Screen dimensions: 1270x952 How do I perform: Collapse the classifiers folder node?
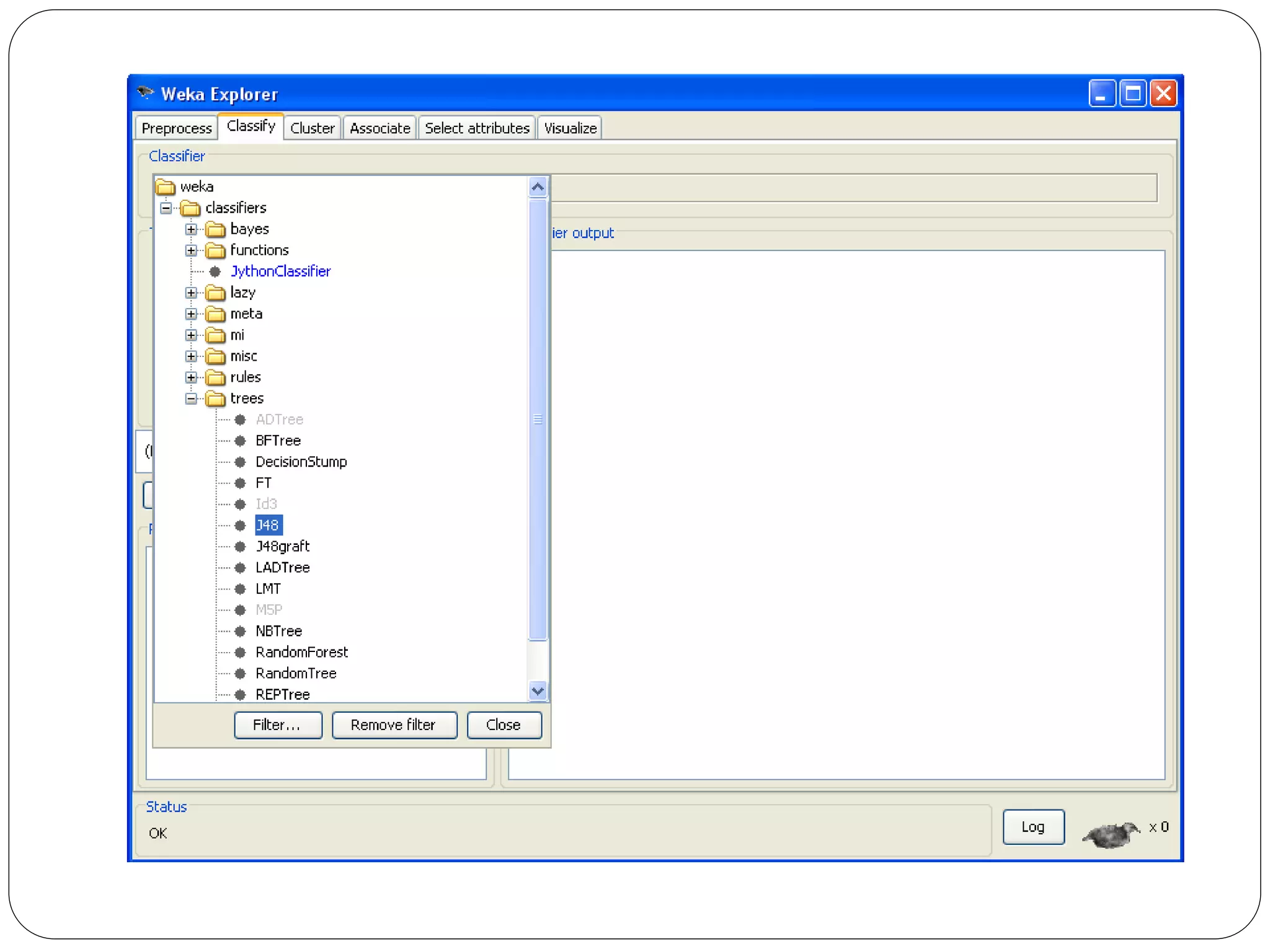pos(166,208)
